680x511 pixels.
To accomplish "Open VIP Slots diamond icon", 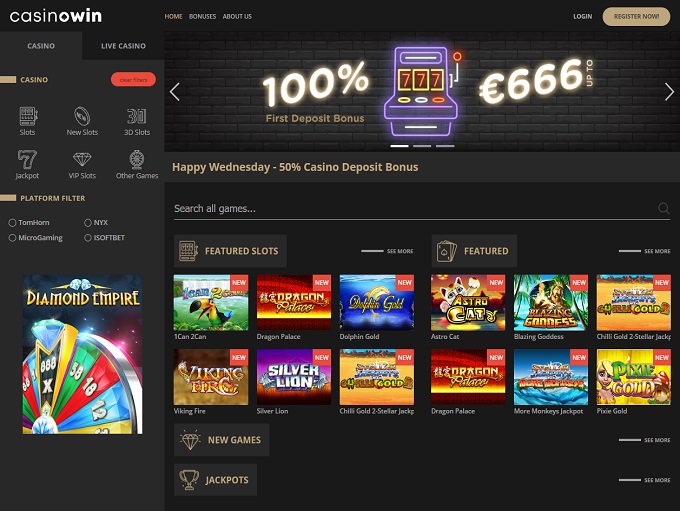I will (82, 159).
